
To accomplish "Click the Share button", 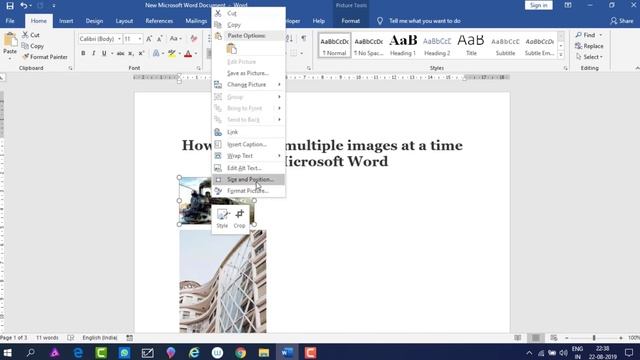I will pyautogui.click(x=622, y=21).
